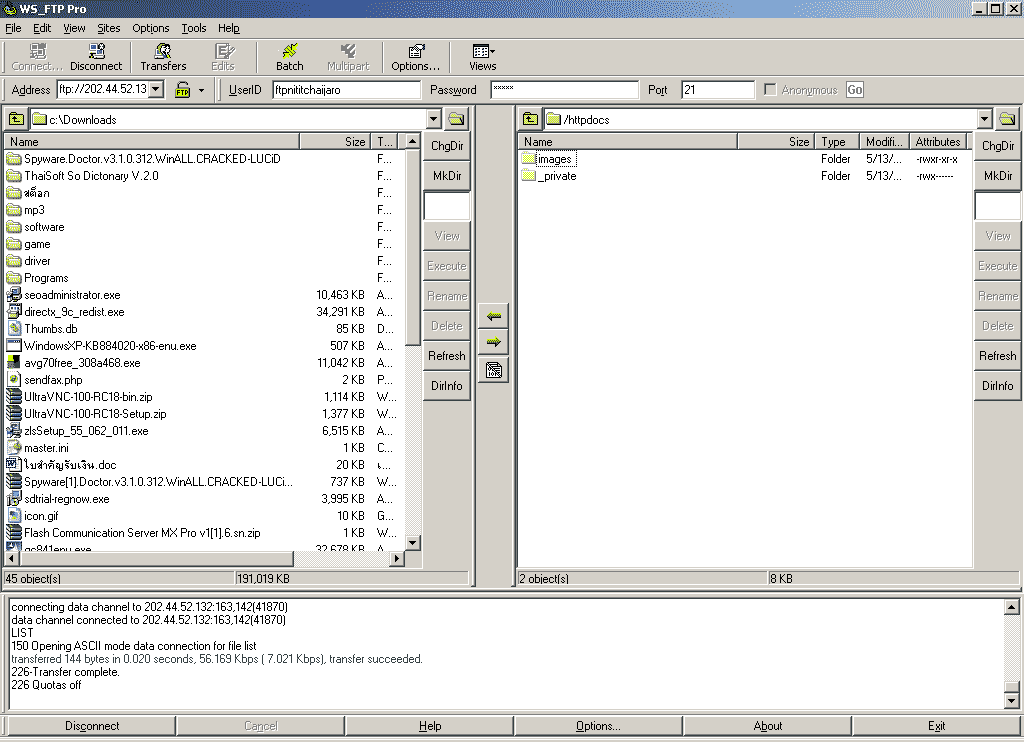Select the _private folder icon in remote pane
Viewport: 1024px width, 742px height.
[x=529, y=176]
